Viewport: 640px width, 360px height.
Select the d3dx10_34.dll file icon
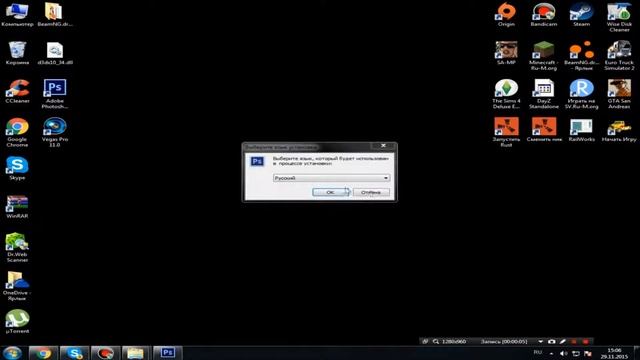pos(55,53)
